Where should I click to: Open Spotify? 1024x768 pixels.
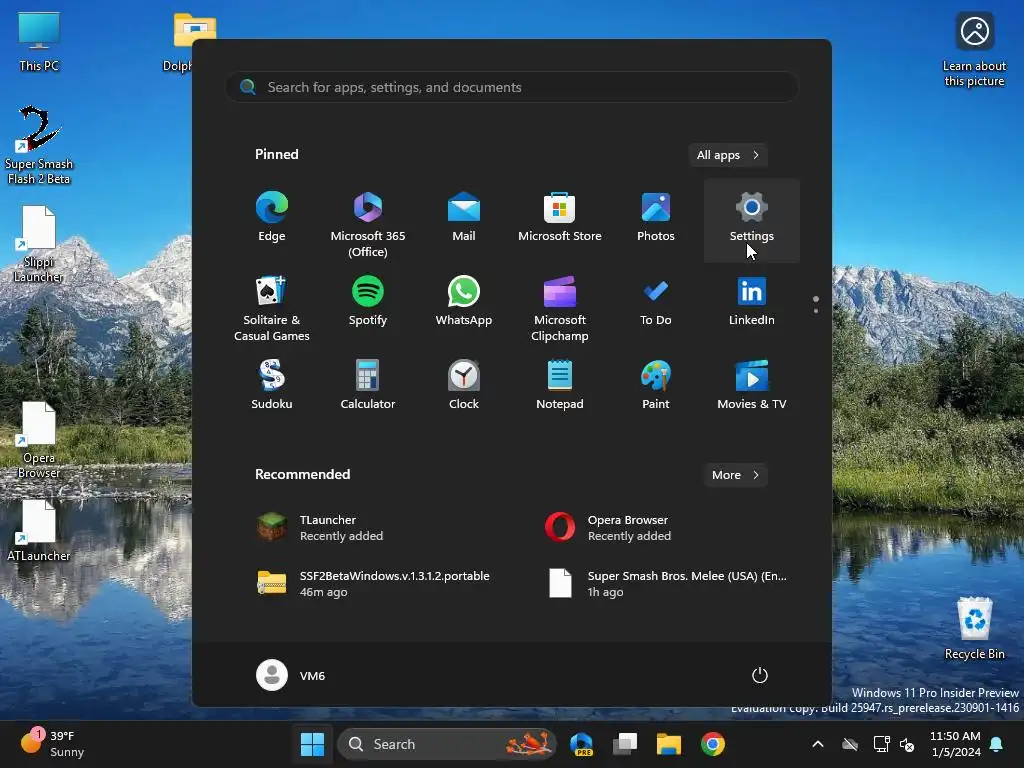(x=368, y=302)
